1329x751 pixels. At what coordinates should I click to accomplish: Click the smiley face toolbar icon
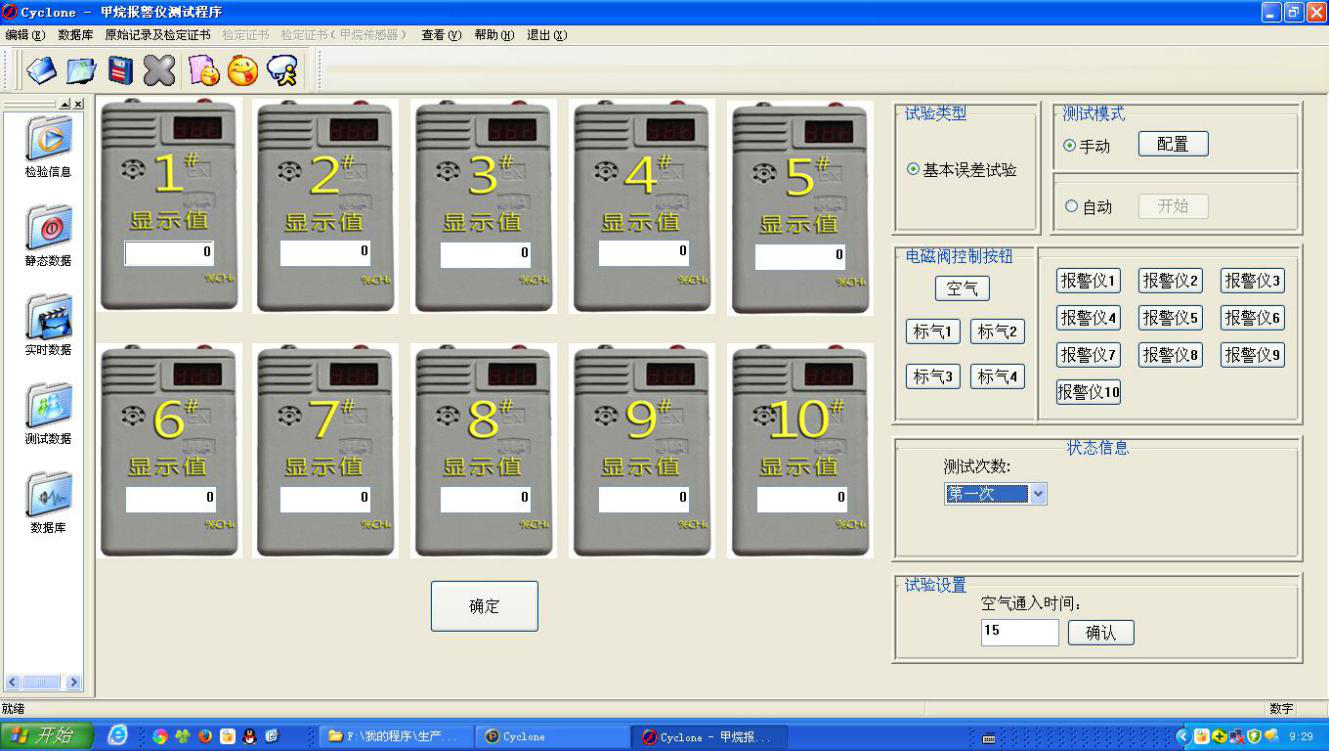(x=243, y=70)
